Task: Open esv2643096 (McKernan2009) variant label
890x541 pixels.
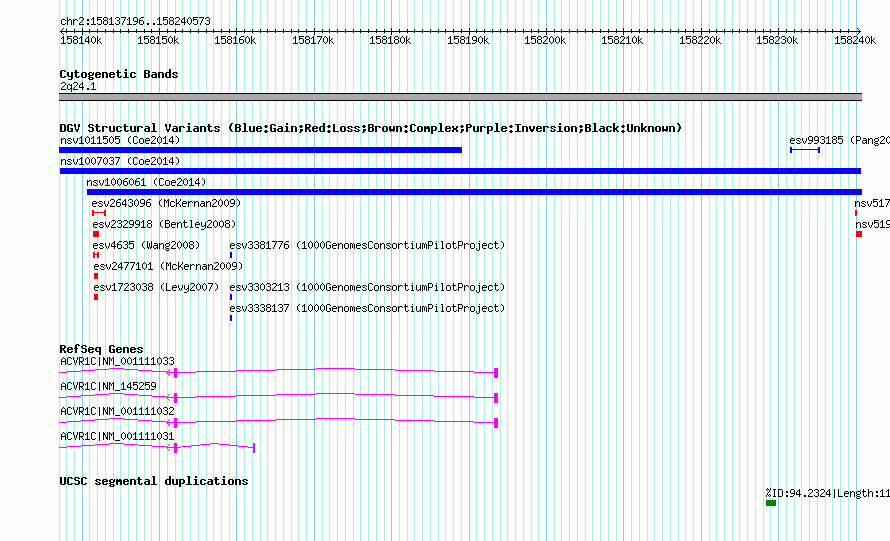Action: pos(166,203)
